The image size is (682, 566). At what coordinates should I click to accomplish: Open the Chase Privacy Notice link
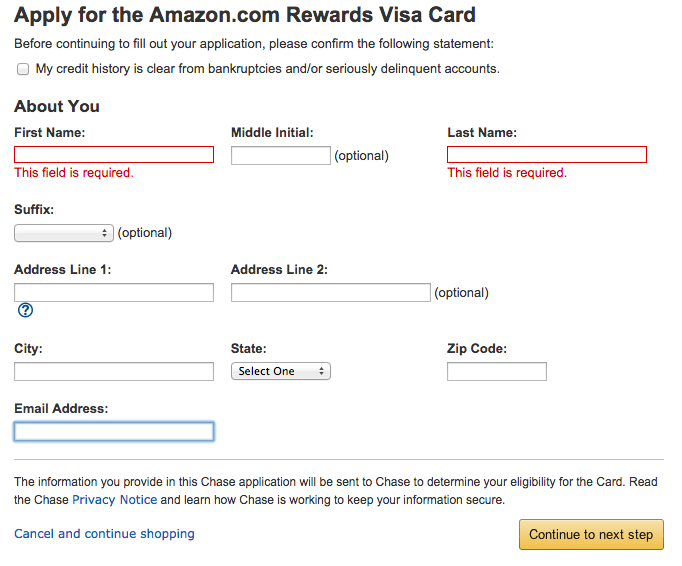pos(114,499)
